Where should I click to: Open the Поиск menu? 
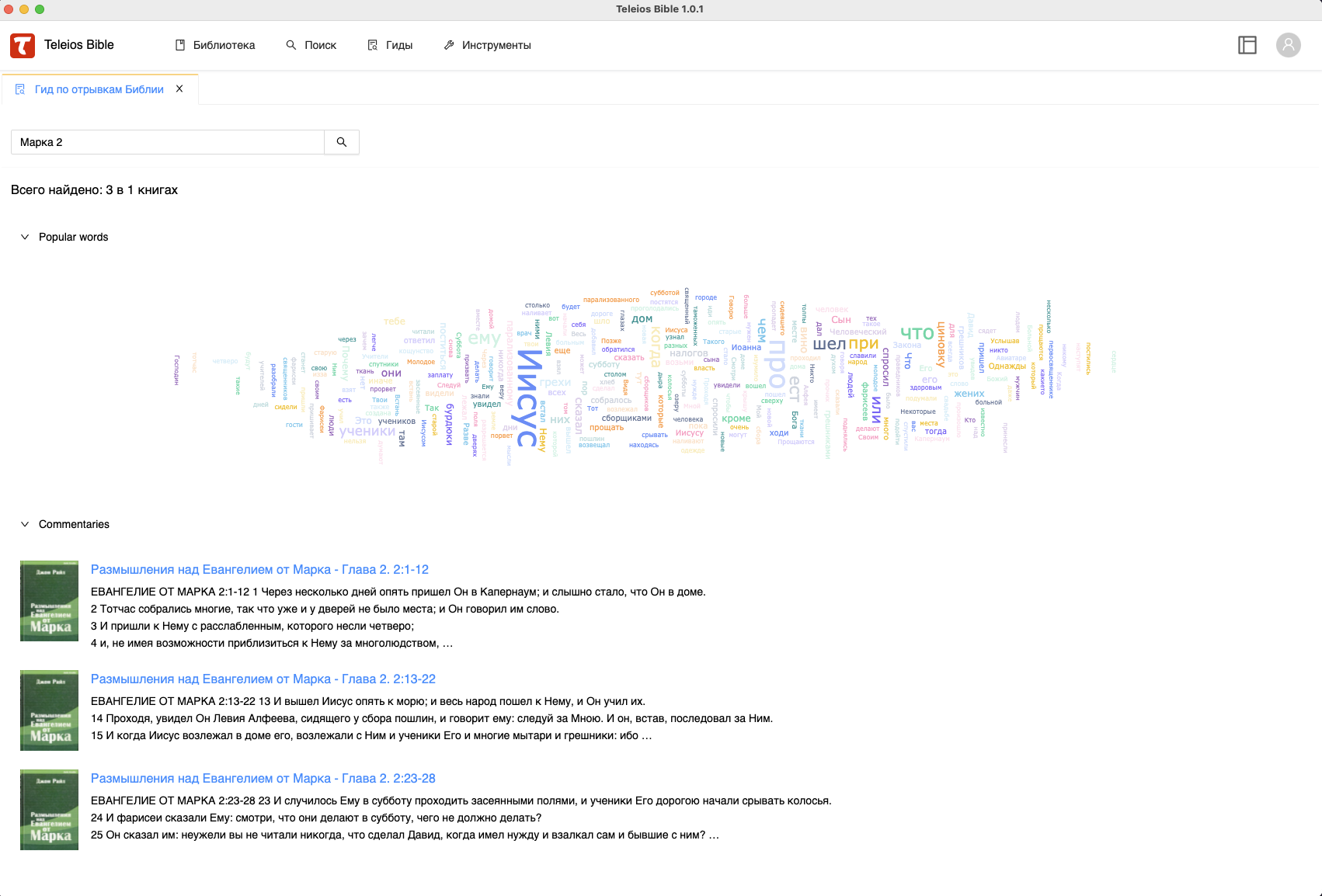point(311,45)
